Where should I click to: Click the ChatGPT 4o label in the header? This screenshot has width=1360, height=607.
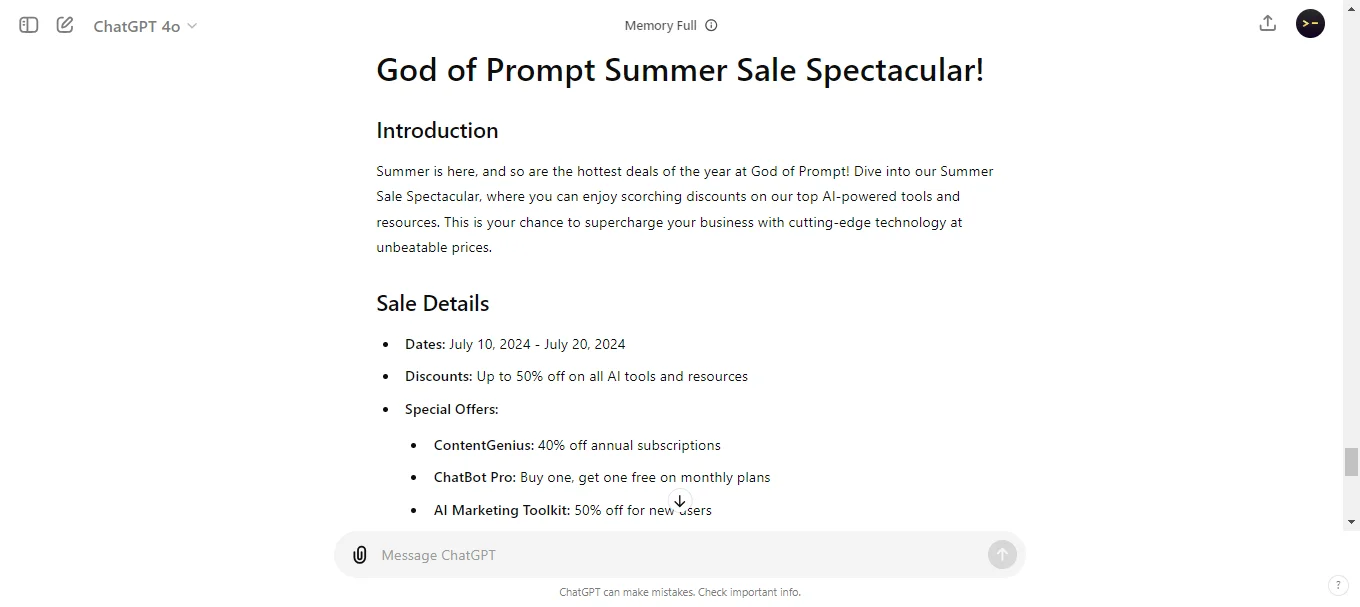(136, 26)
